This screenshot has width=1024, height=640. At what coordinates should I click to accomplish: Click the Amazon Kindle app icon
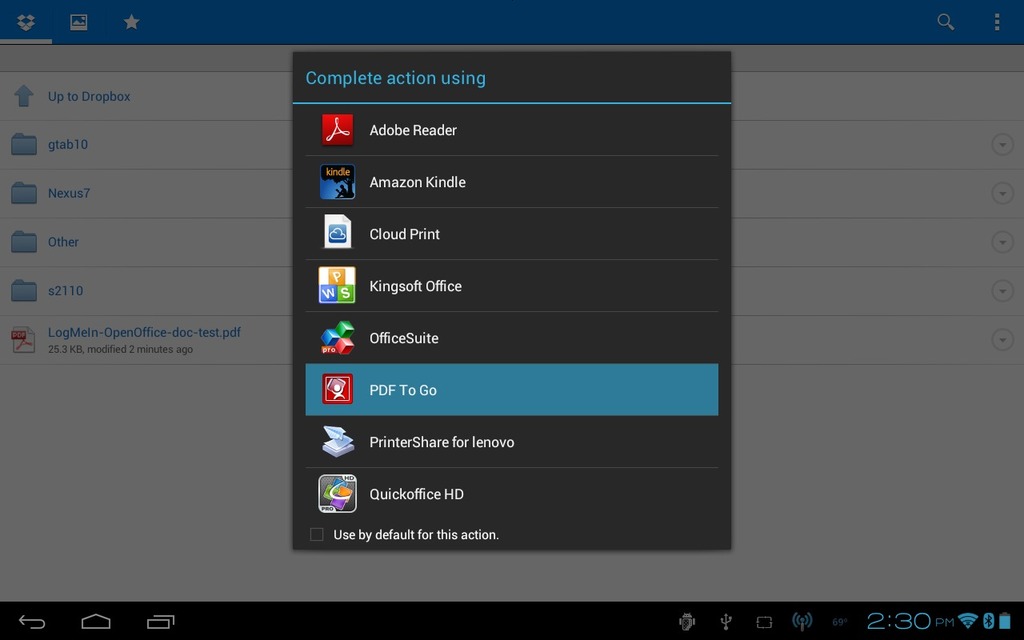coord(338,182)
